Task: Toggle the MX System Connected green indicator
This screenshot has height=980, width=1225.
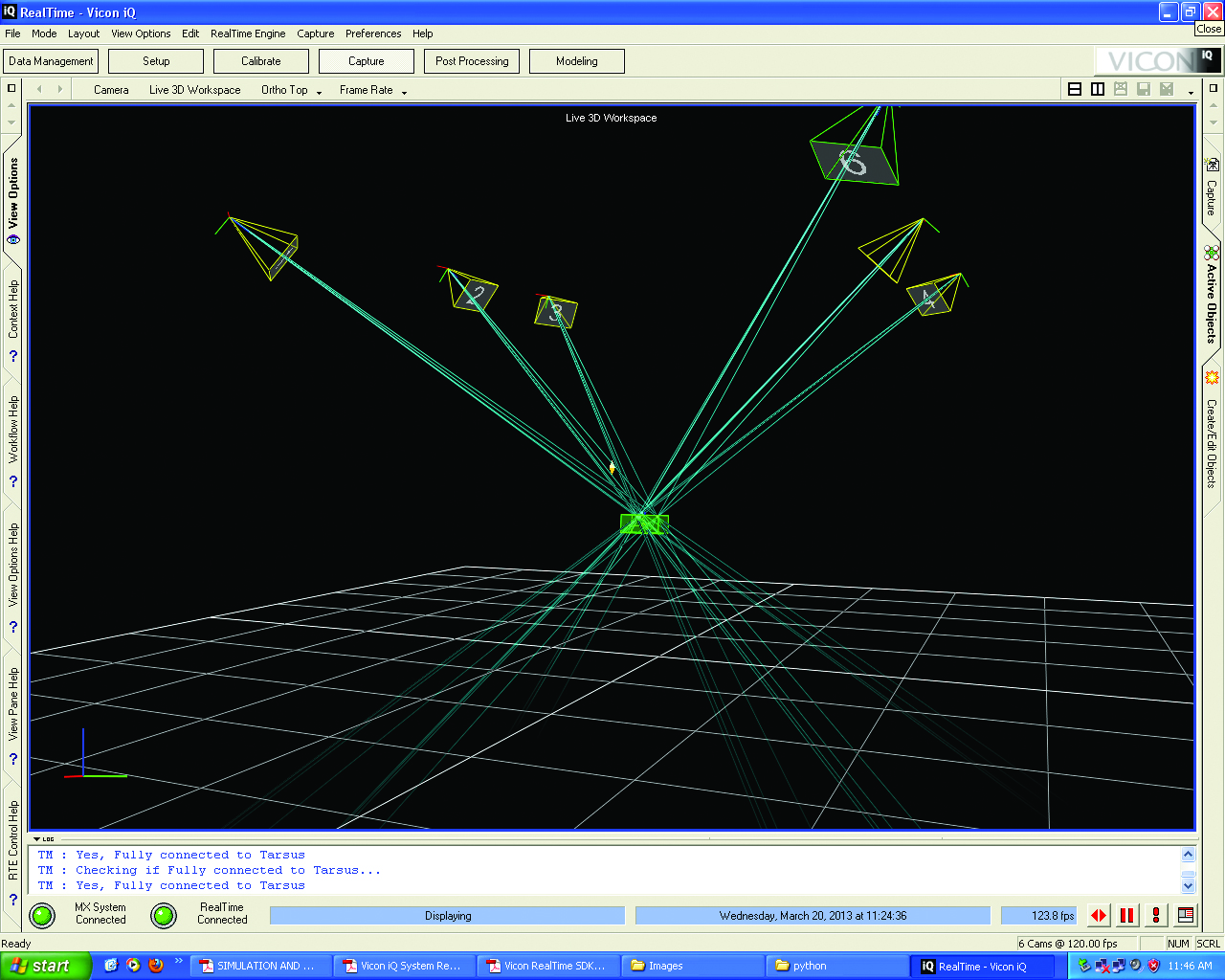Action: 42,916
